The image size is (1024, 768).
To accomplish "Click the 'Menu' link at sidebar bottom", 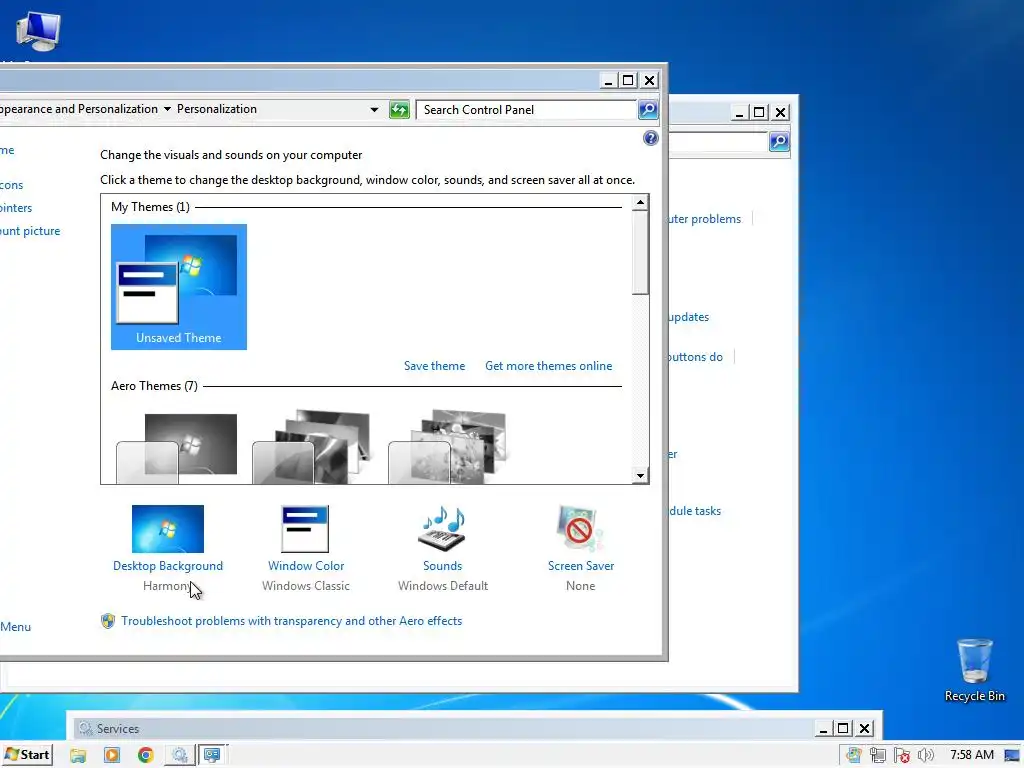I will point(16,627).
